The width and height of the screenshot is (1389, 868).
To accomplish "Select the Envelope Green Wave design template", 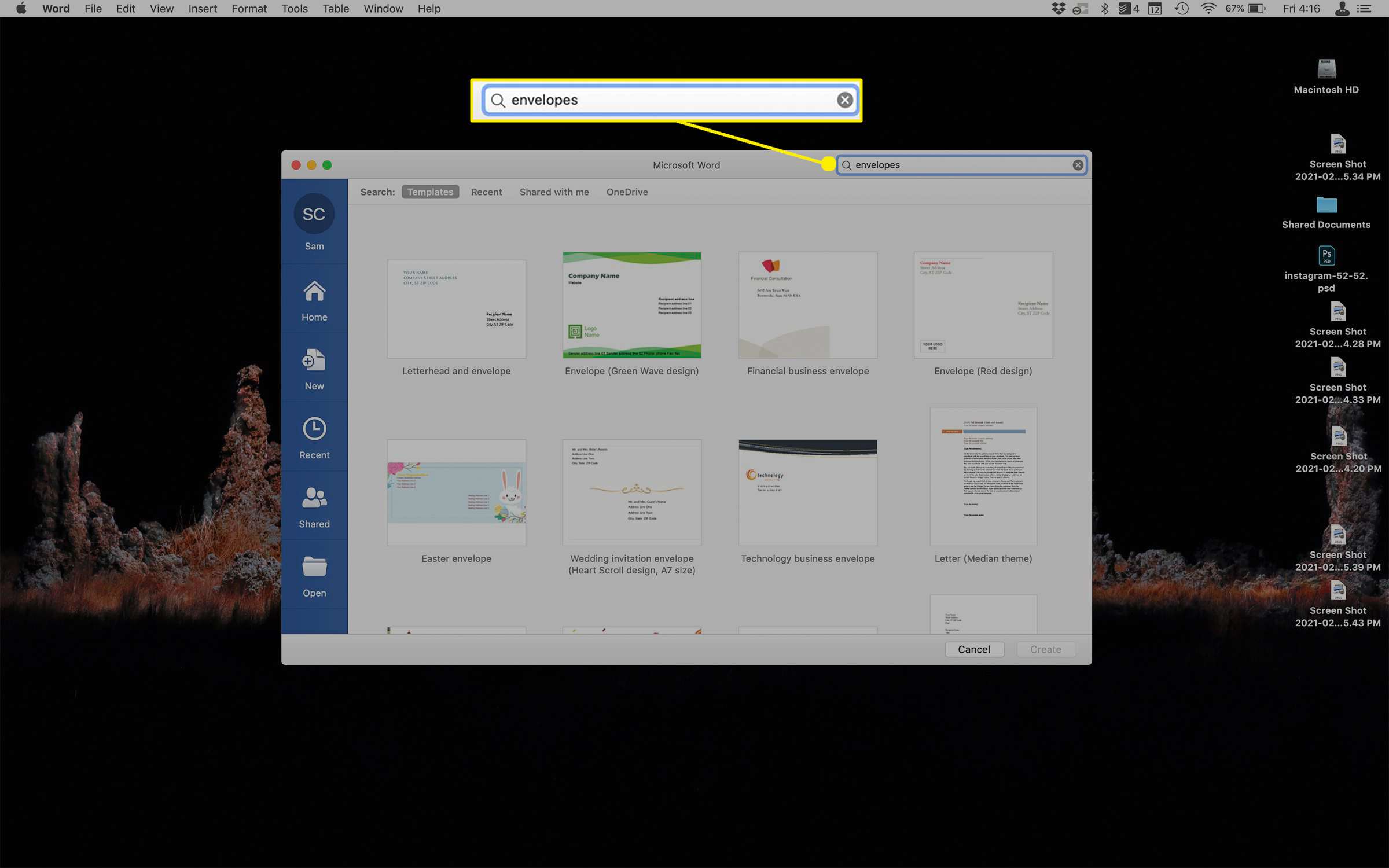I will tap(631, 305).
